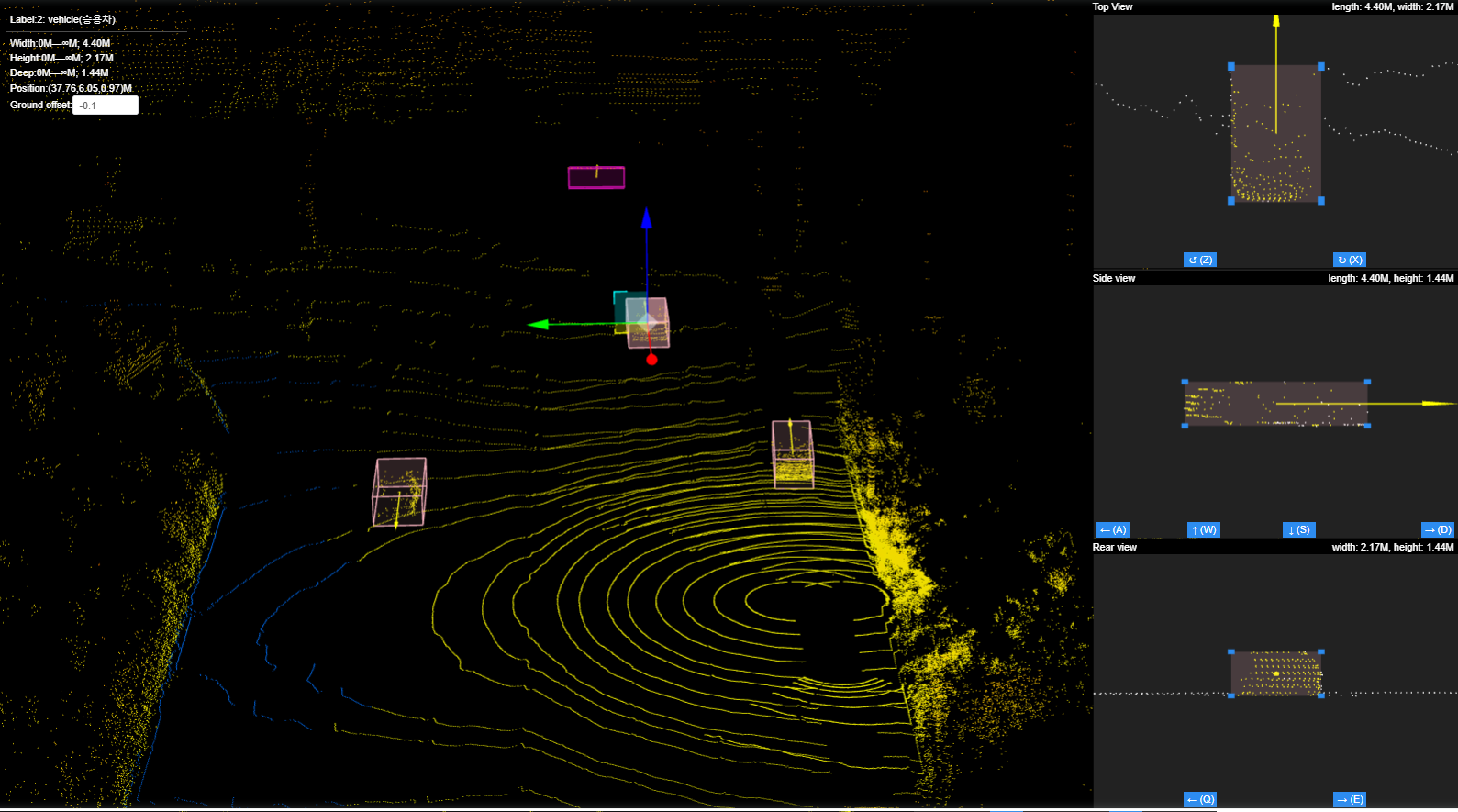
Task: Grab top-right corner handle in Top View
Action: click(1321, 66)
